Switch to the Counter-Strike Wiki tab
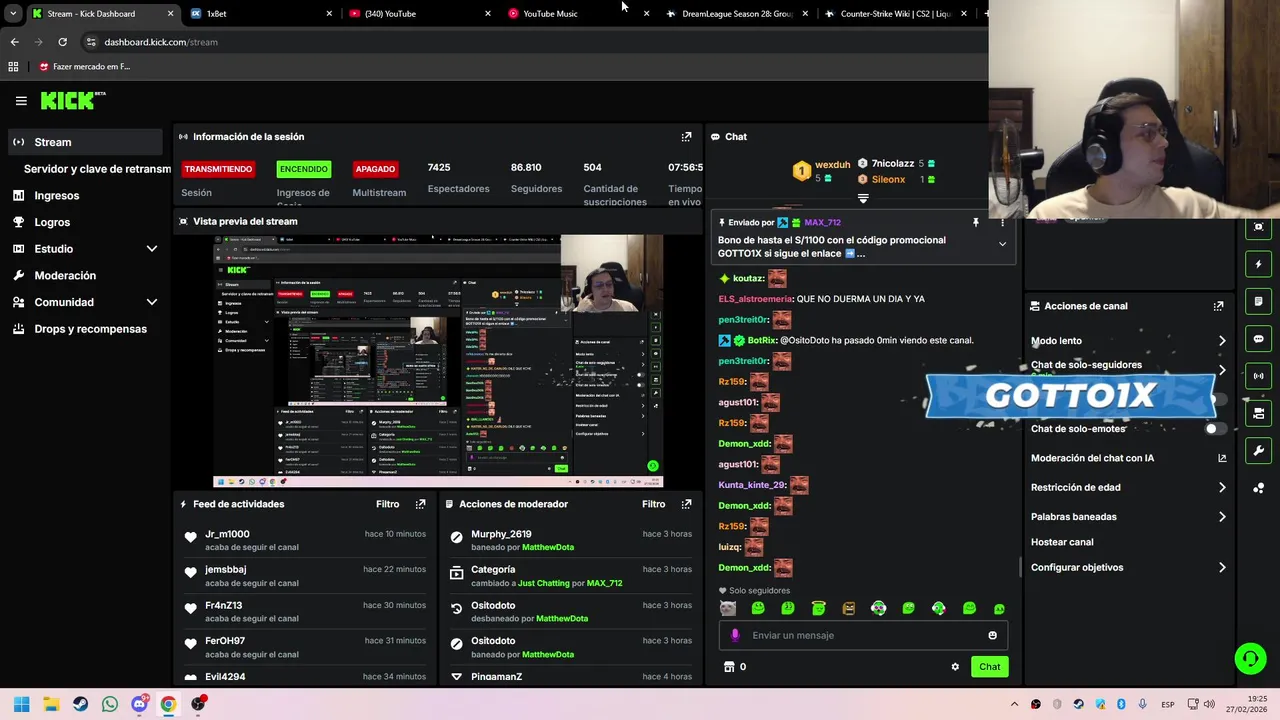Image resolution: width=1280 pixels, height=720 pixels. [x=896, y=14]
